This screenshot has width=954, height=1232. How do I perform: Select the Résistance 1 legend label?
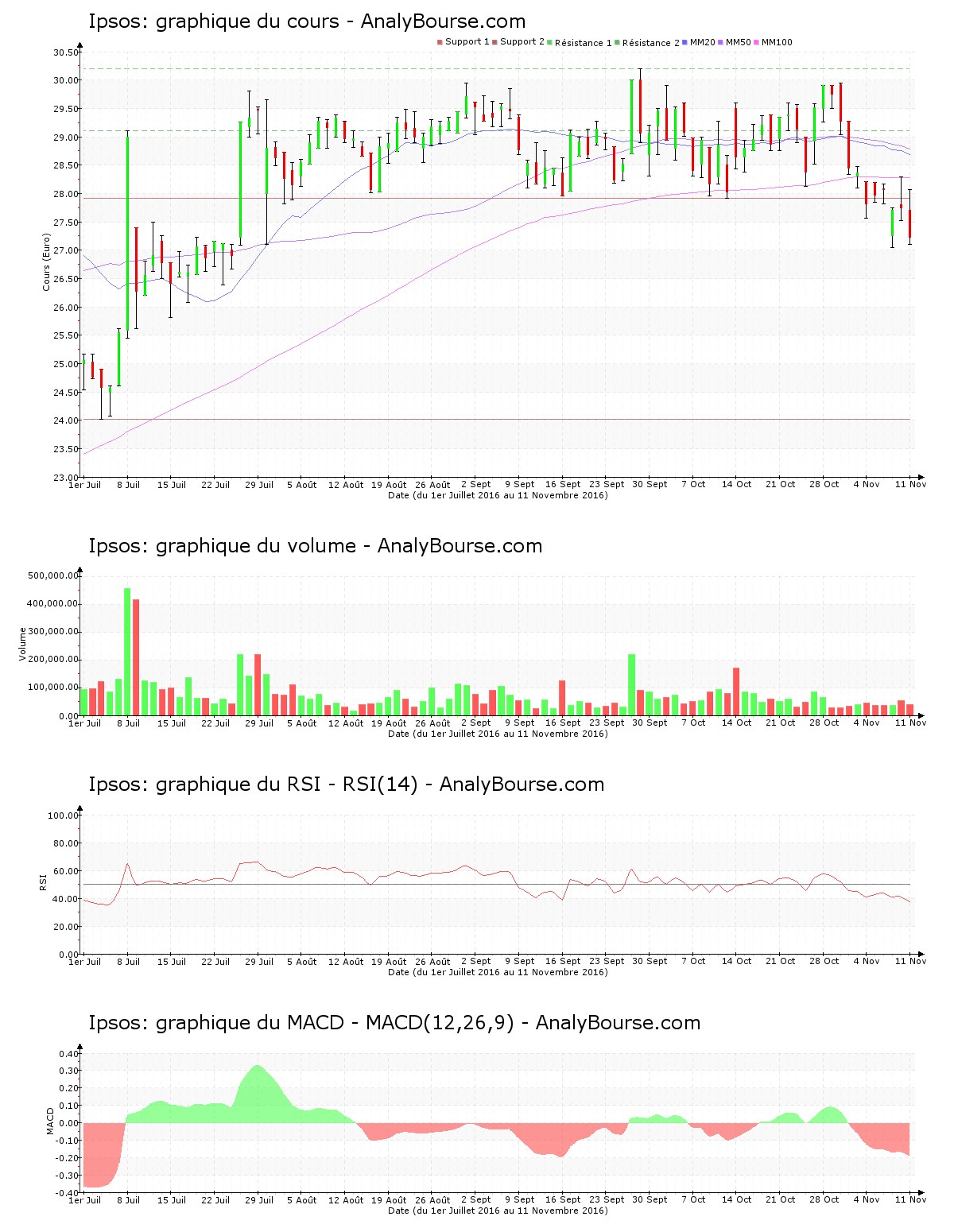click(x=584, y=43)
